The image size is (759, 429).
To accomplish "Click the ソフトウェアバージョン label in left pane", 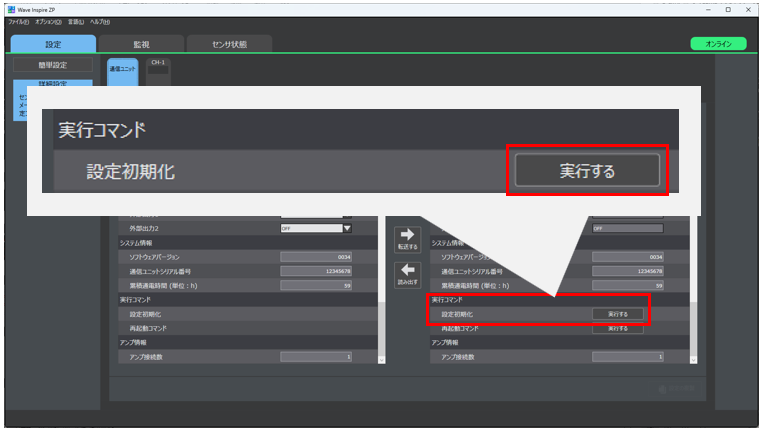I will pyautogui.click(x=154, y=257).
